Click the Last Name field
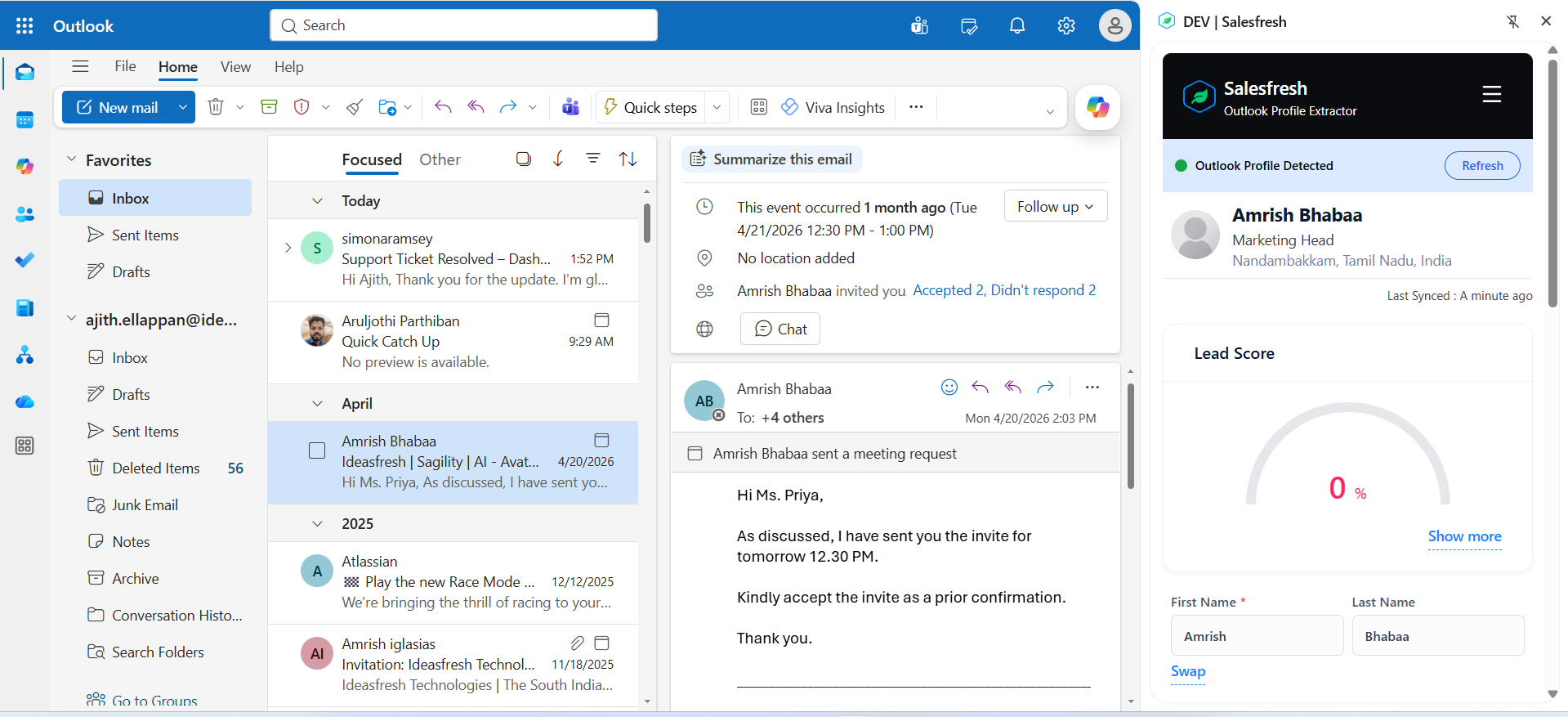Screen dimensions: 1568x717 pyautogui.click(x=1438, y=635)
